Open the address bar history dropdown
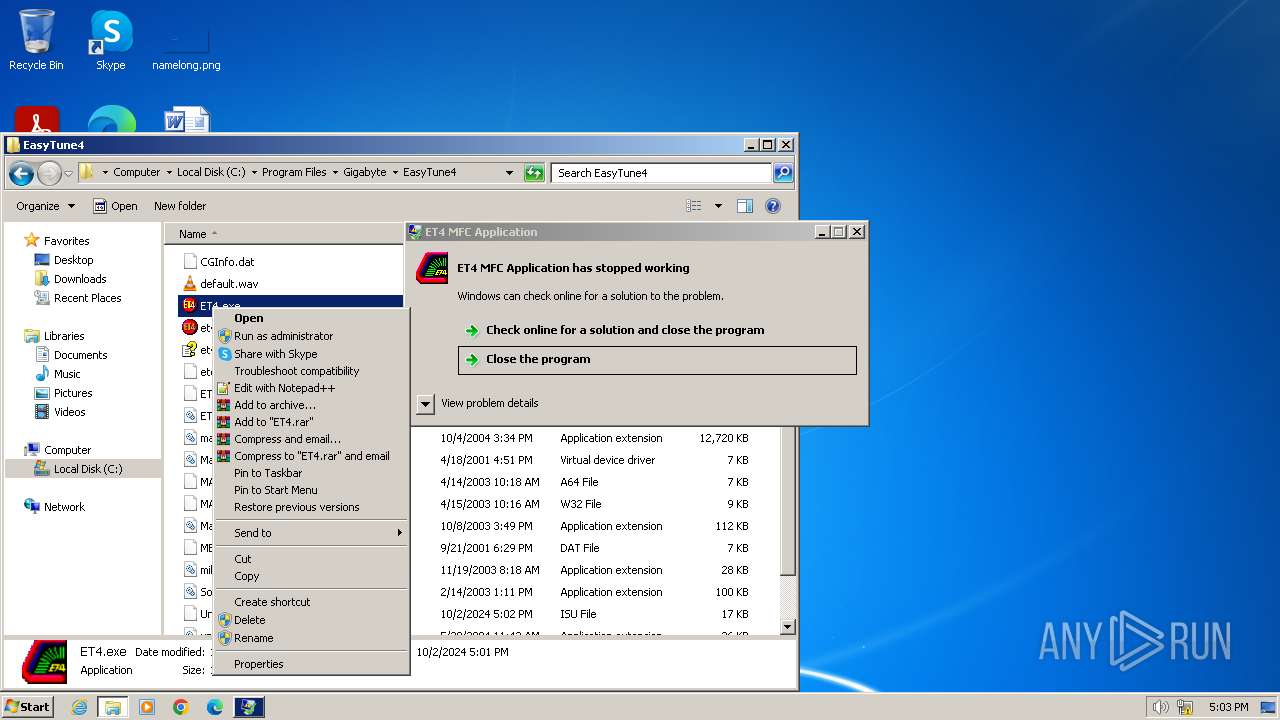 click(x=509, y=173)
